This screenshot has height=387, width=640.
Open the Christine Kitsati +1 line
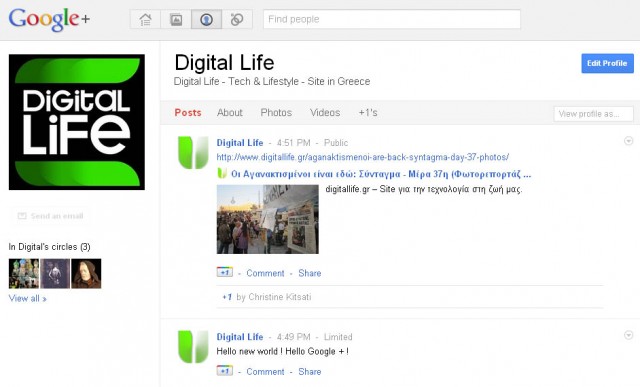click(x=267, y=297)
